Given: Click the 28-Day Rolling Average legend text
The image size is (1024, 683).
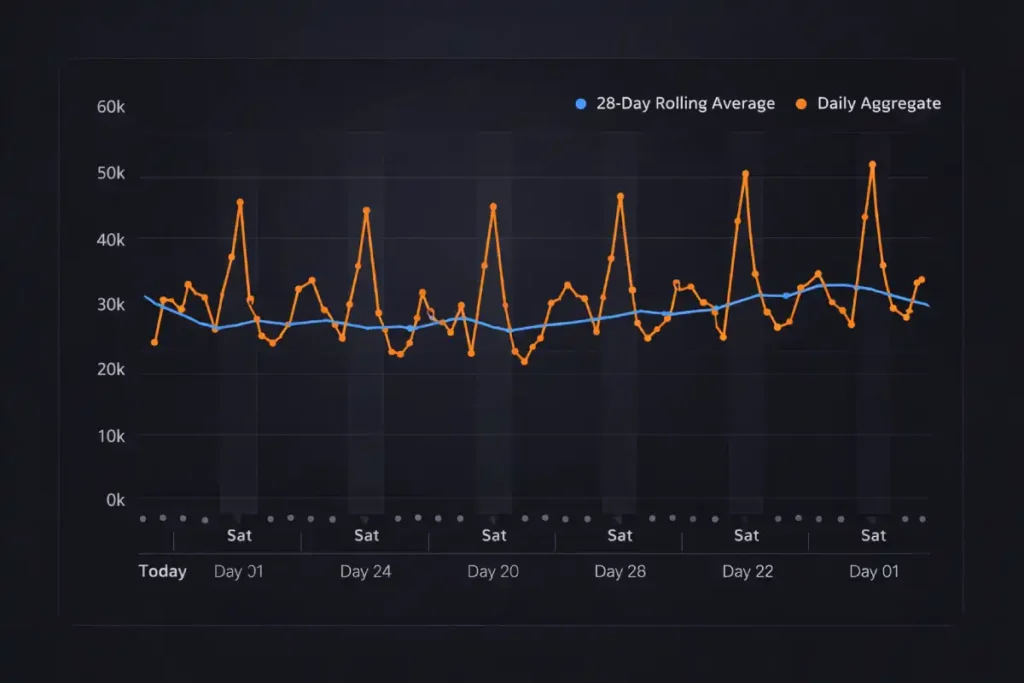Looking at the screenshot, I should coord(685,103).
